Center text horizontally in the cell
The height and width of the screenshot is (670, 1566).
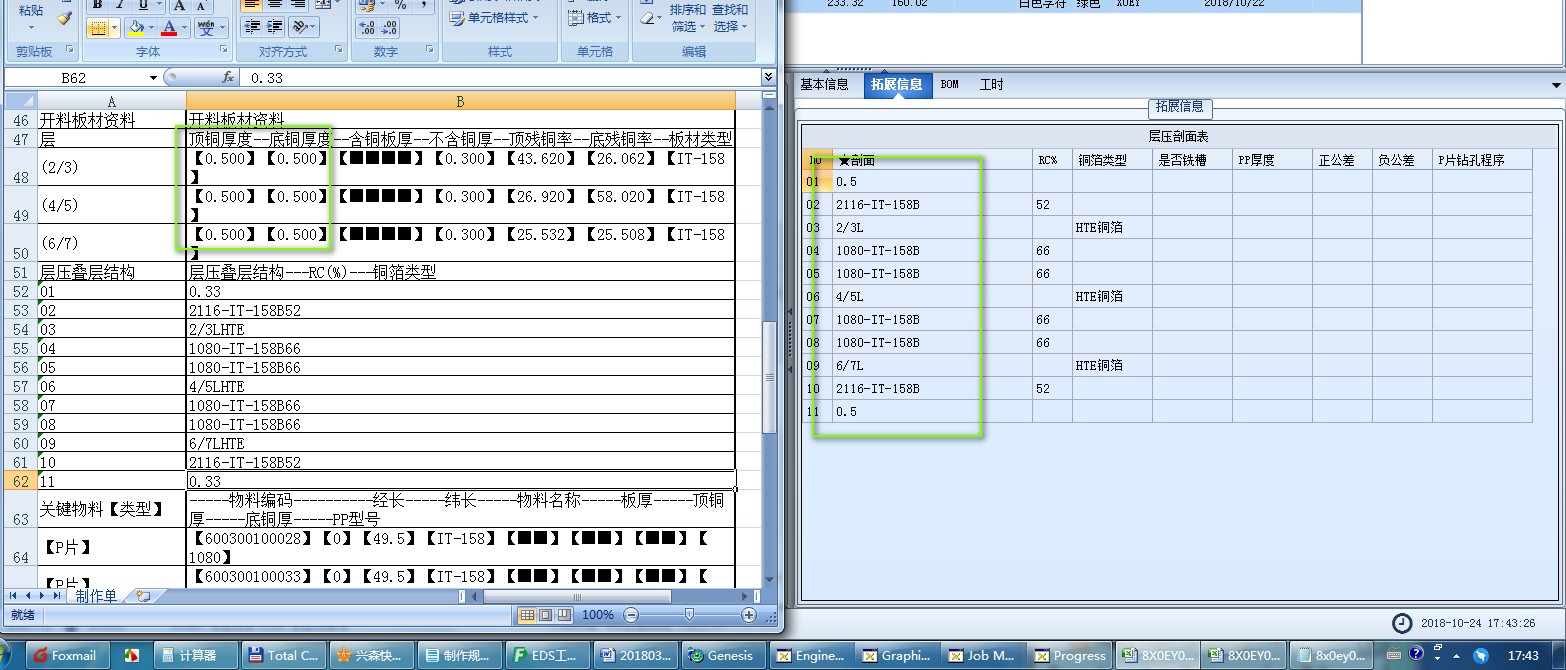click(x=274, y=5)
